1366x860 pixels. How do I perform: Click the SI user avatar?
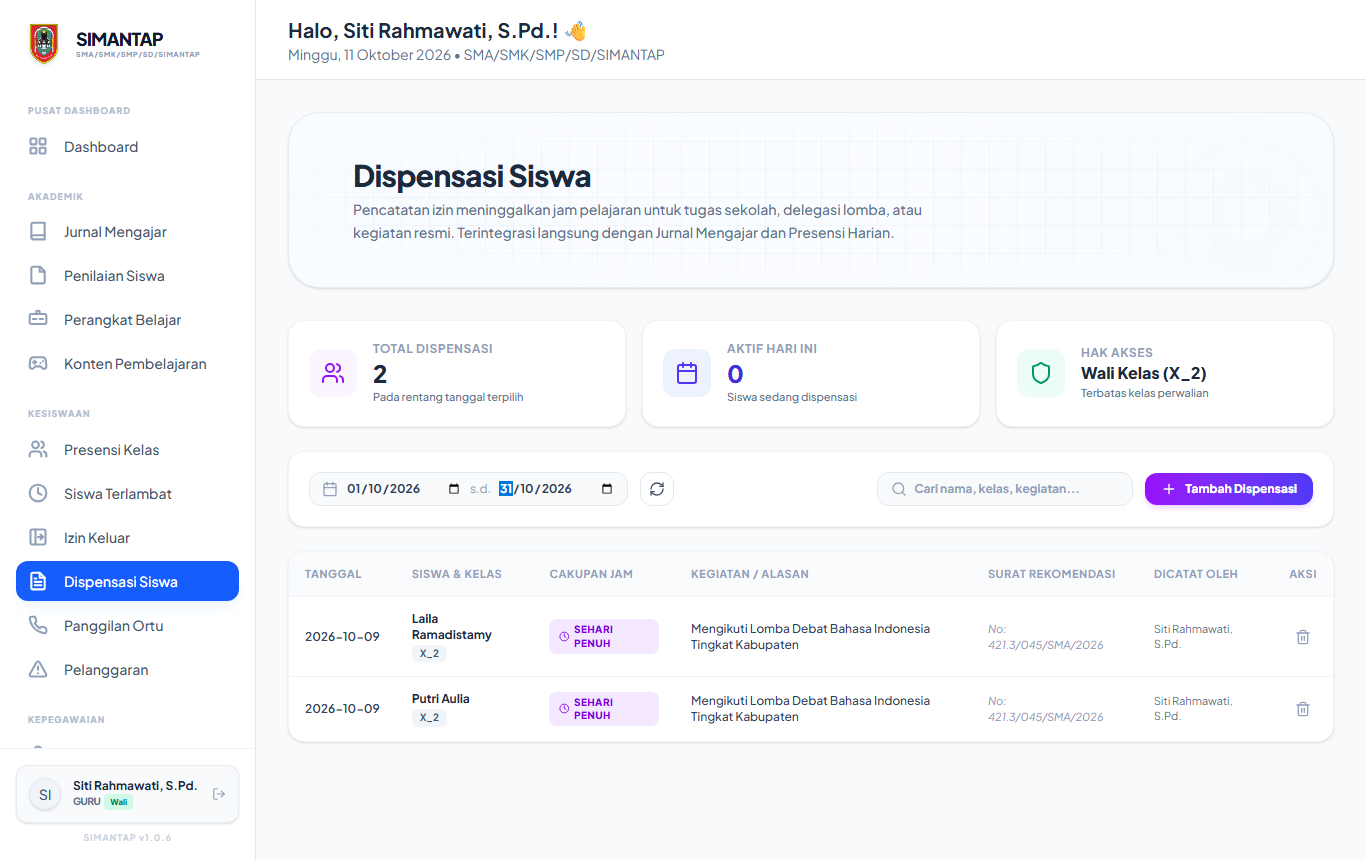tap(45, 795)
